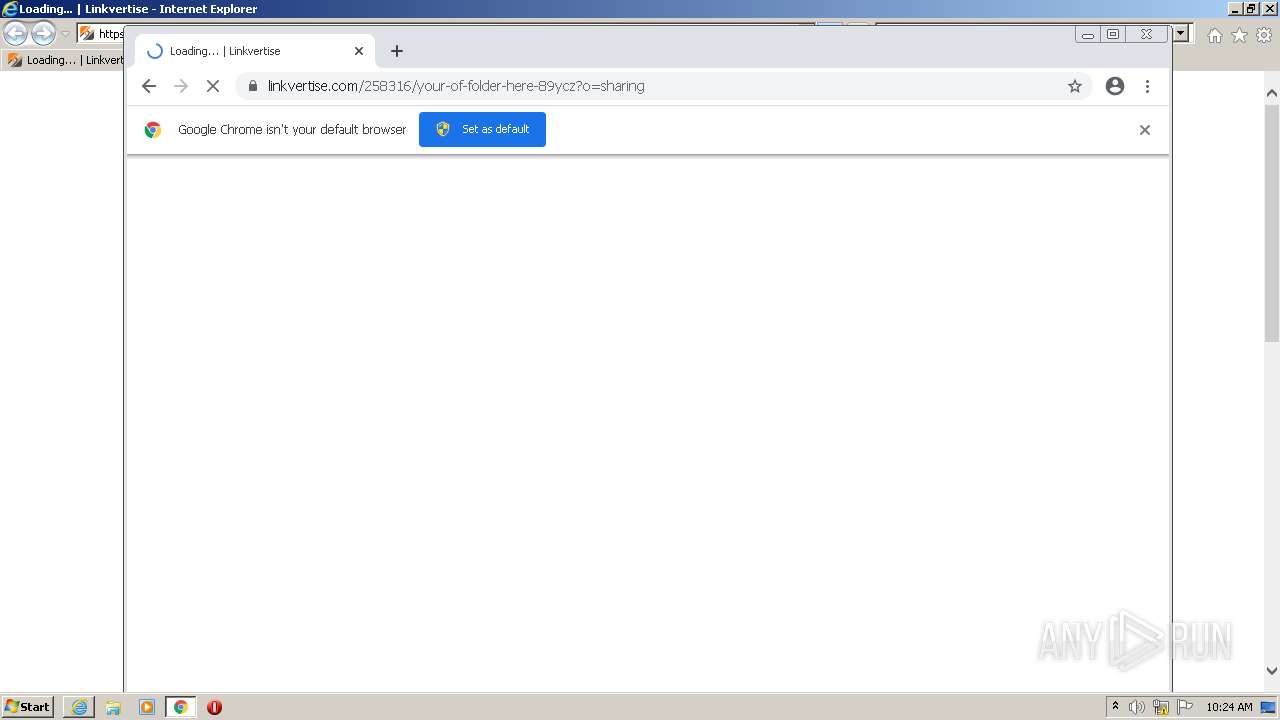The width and height of the screenshot is (1280, 720).
Task: Minimize the Chrome window
Action: coord(1088,34)
